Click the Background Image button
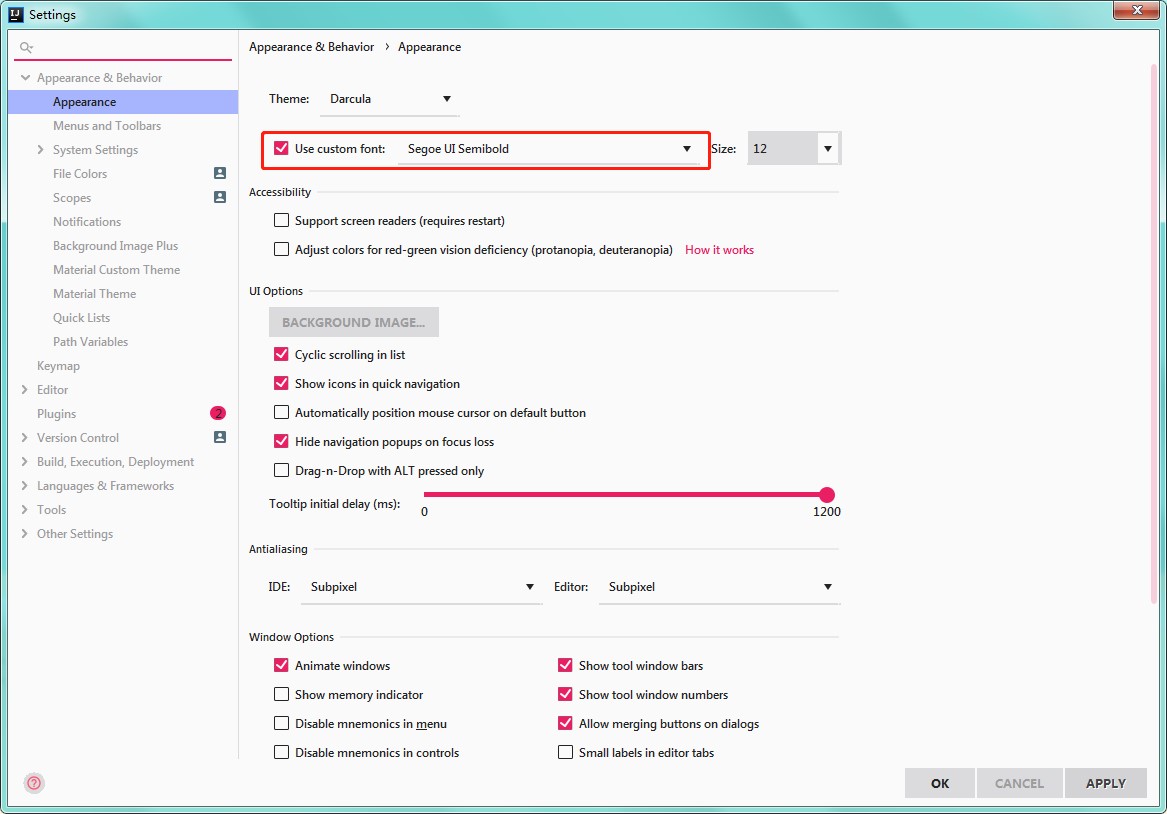Viewport: 1167px width, 814px height. 354,322
